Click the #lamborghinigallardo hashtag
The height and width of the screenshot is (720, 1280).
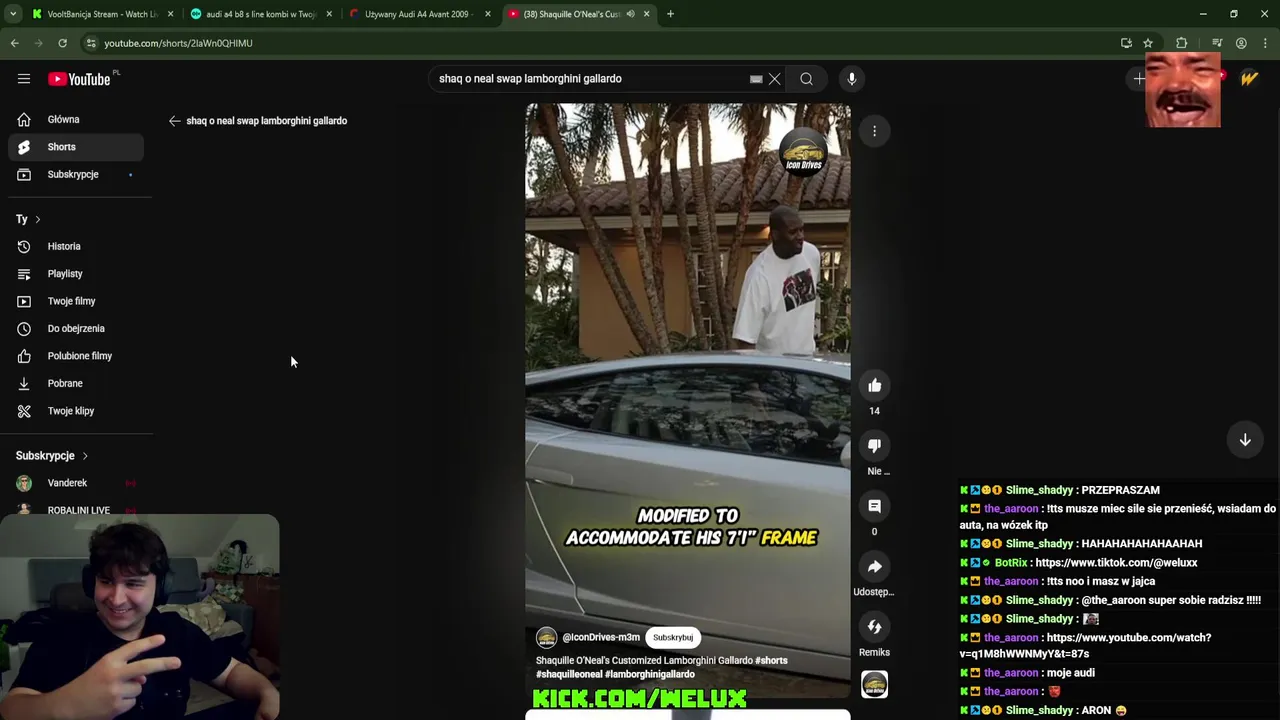(x=650, y=674)
